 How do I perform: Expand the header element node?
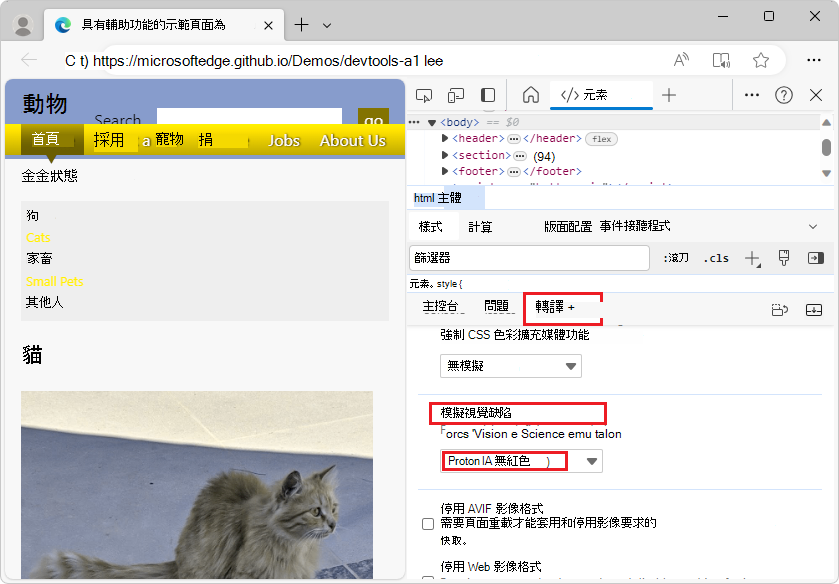445,139
